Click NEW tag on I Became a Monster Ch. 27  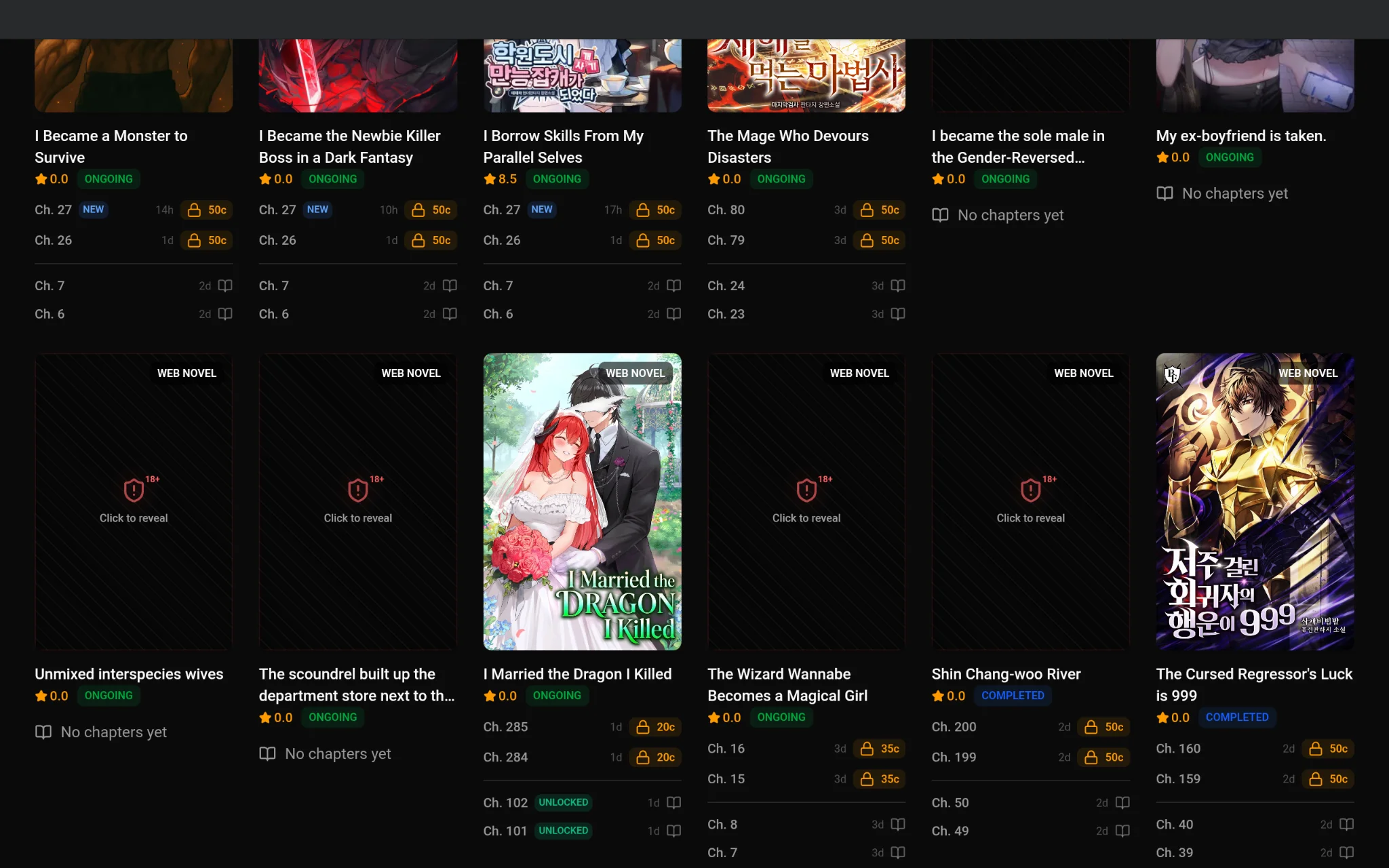point(93,210)
